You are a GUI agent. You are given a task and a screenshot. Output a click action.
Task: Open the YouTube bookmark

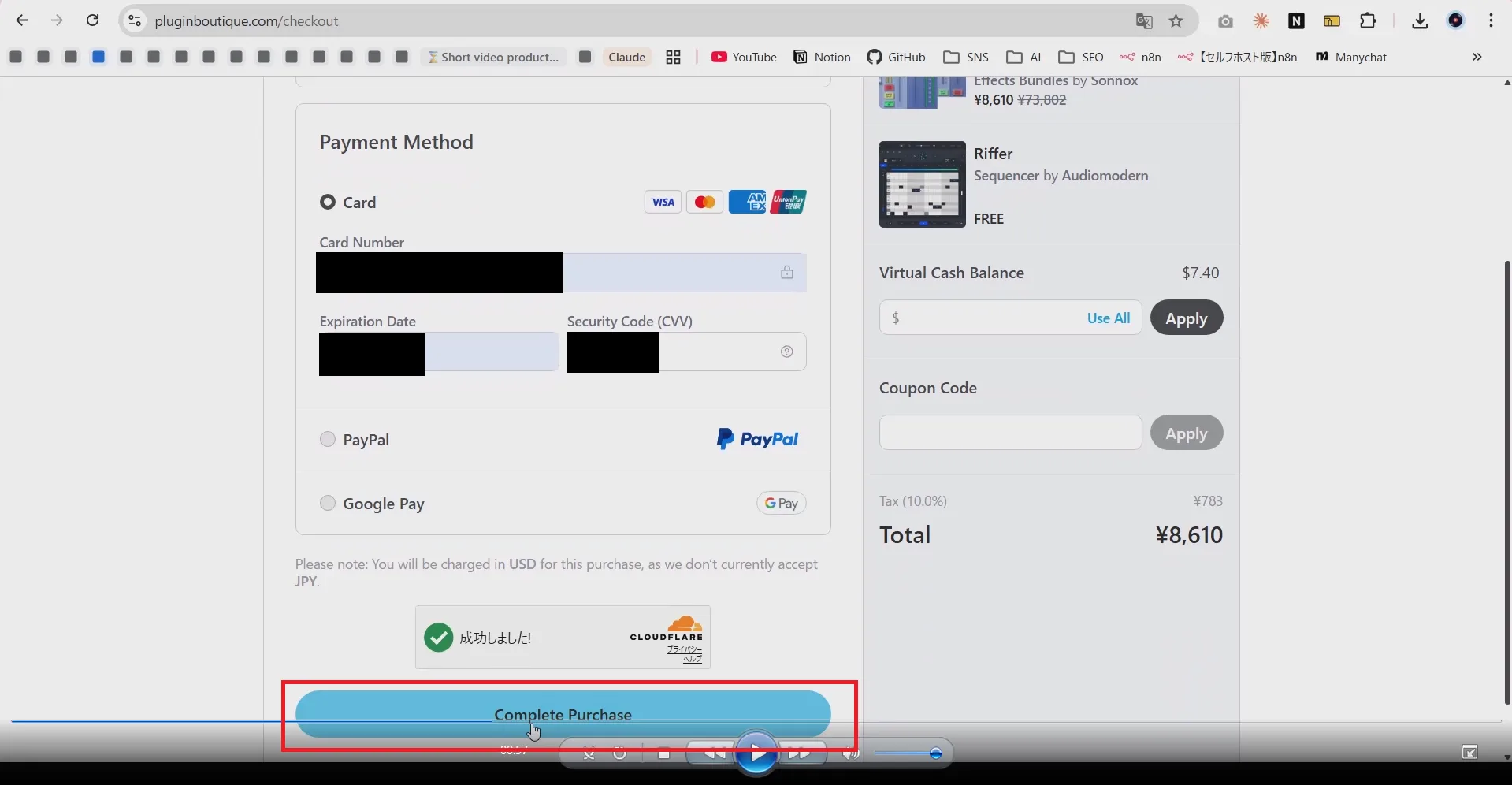pos(744,57)
